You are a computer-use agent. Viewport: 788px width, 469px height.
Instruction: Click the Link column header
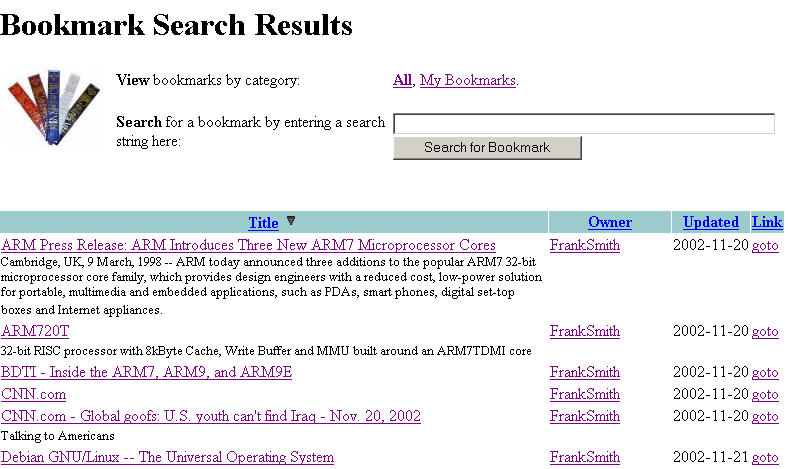point(767,222)
